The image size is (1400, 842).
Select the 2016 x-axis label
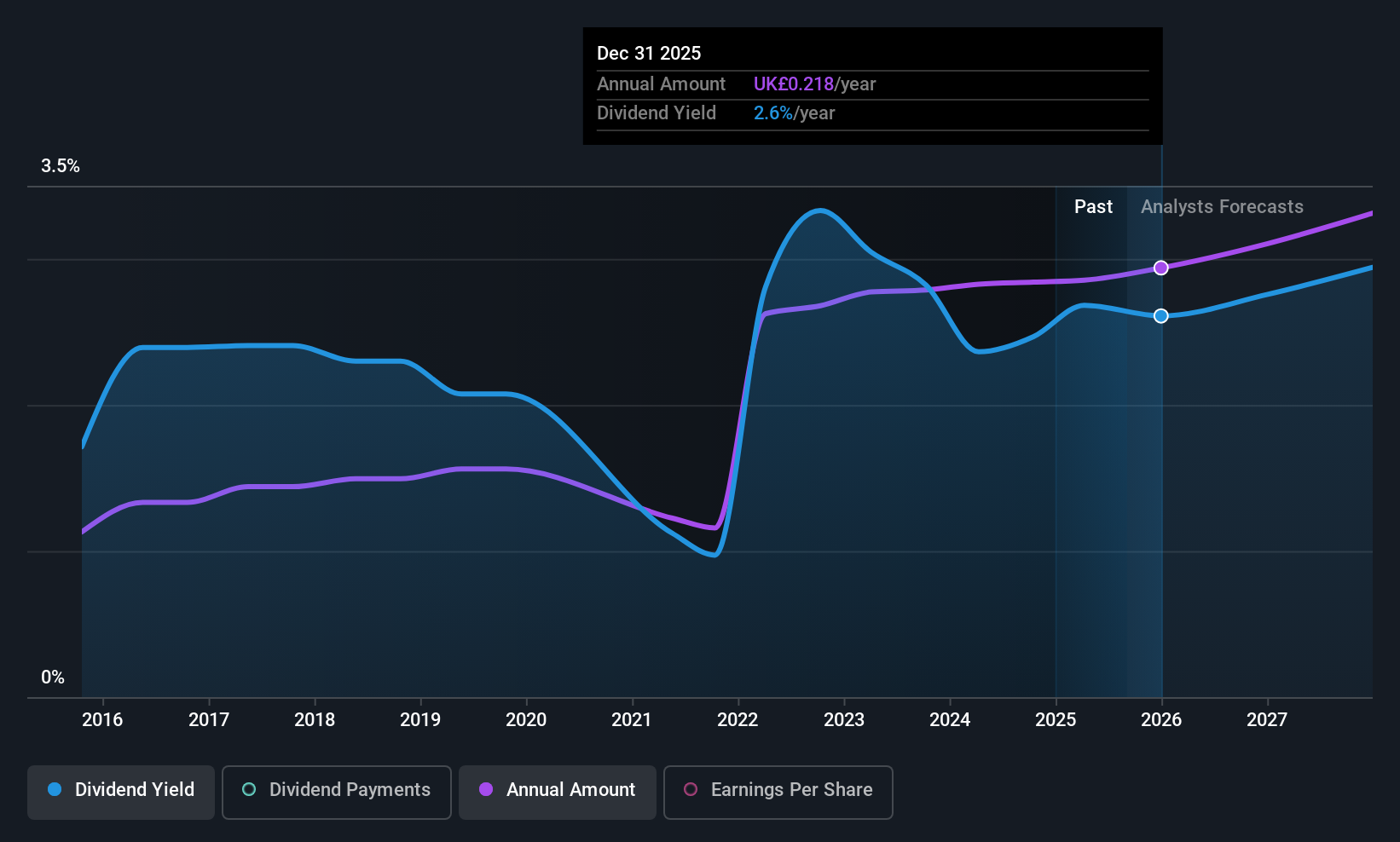point(102,719)
